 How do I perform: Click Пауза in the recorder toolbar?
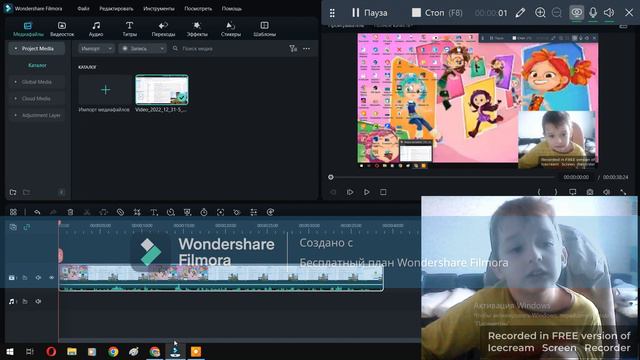[x=369, y=13]
